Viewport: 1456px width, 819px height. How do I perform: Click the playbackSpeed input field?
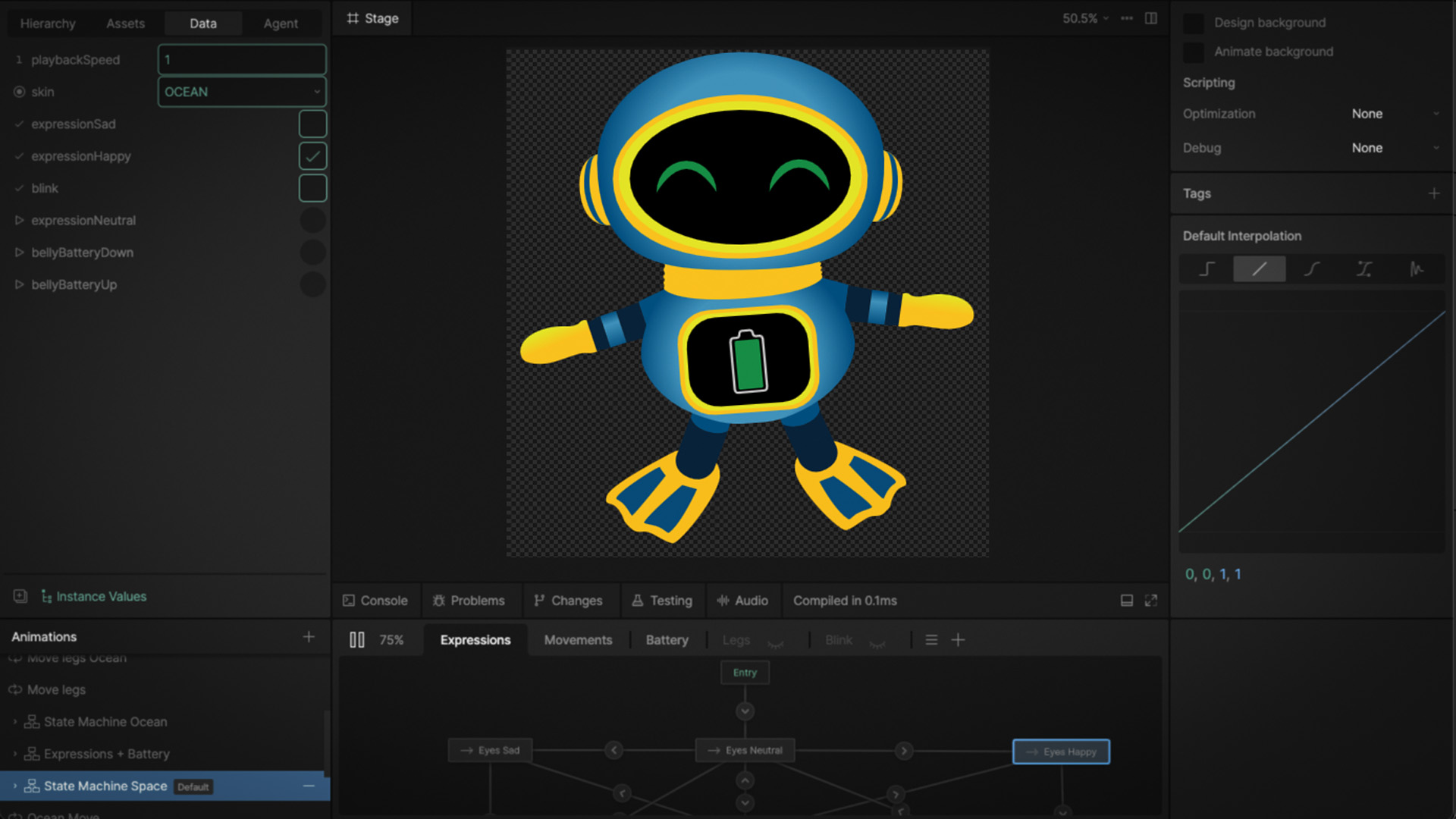point(242,60)
